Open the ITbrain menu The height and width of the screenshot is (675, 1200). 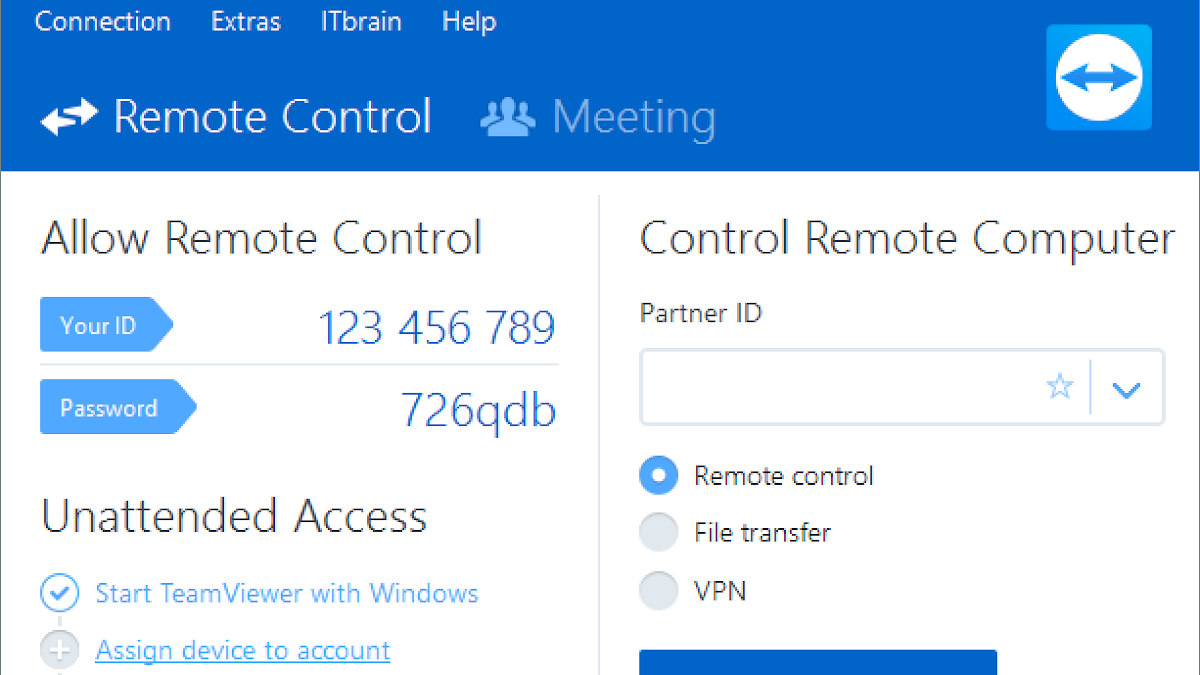(x=361, y=22)
